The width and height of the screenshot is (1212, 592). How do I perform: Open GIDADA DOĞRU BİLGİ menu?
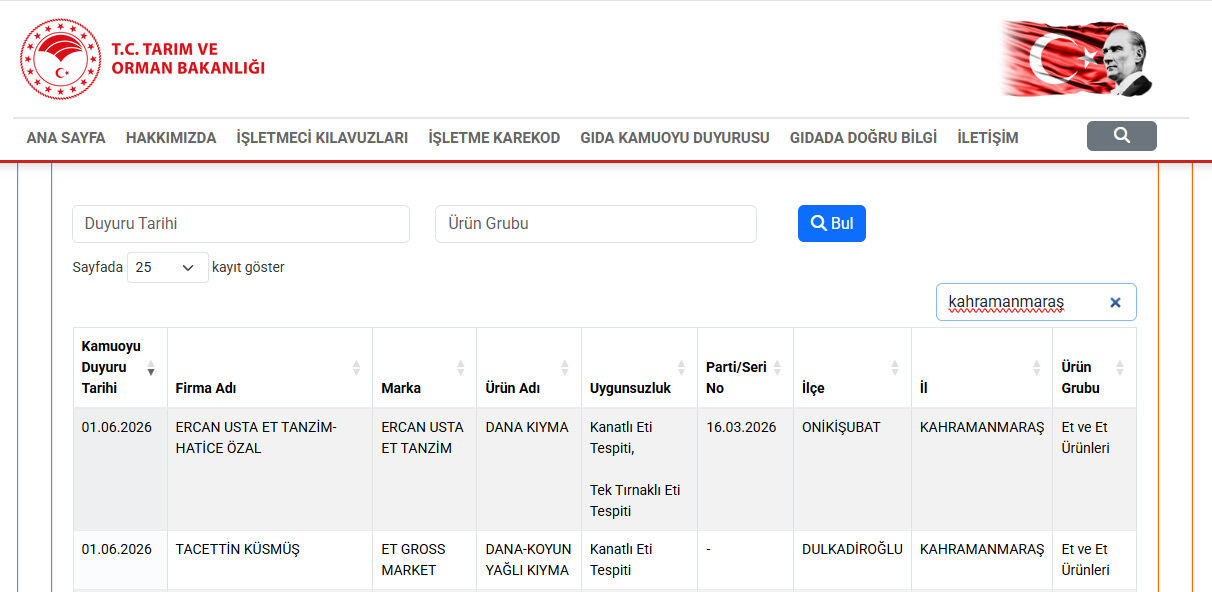tap(863, 138)
